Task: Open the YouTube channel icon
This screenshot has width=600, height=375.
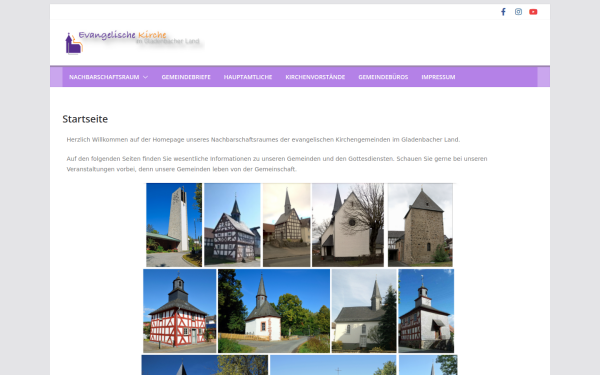Action: pos(533,12)
